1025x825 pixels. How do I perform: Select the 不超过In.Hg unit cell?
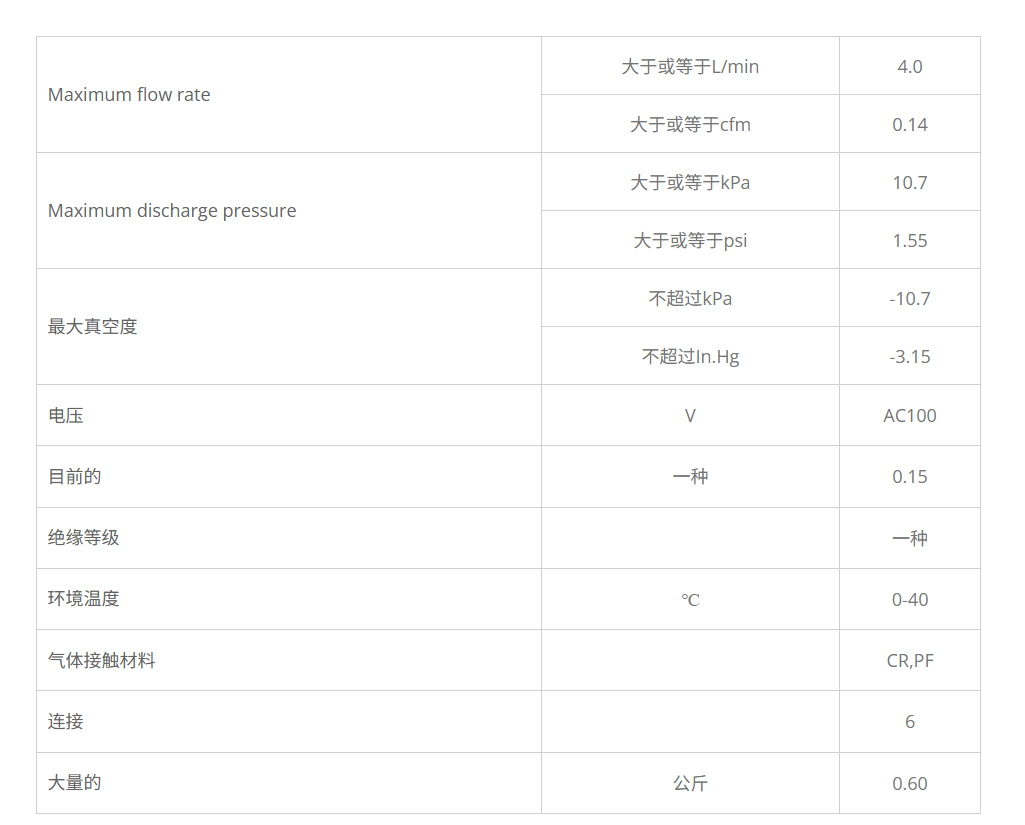(x=690, y=357)
